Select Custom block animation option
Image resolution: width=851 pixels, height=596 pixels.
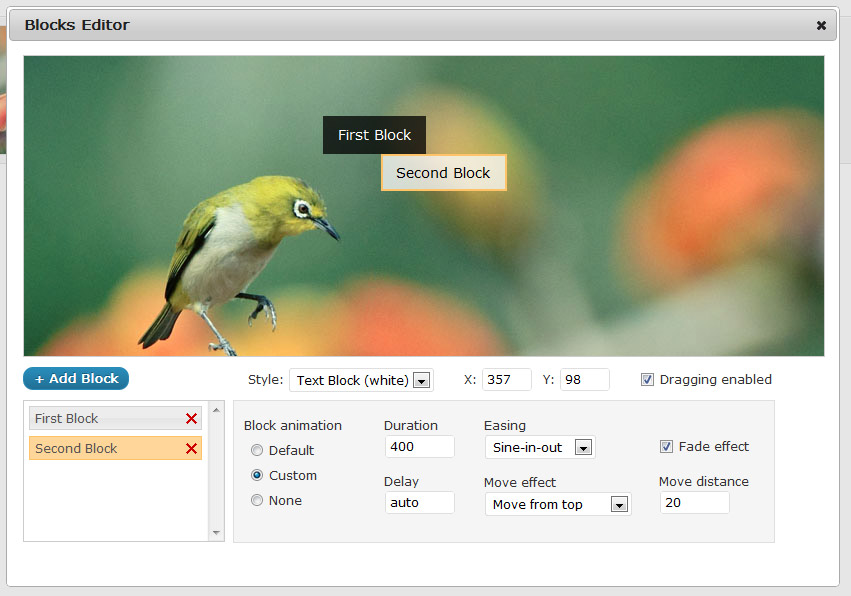click(257, 476)
